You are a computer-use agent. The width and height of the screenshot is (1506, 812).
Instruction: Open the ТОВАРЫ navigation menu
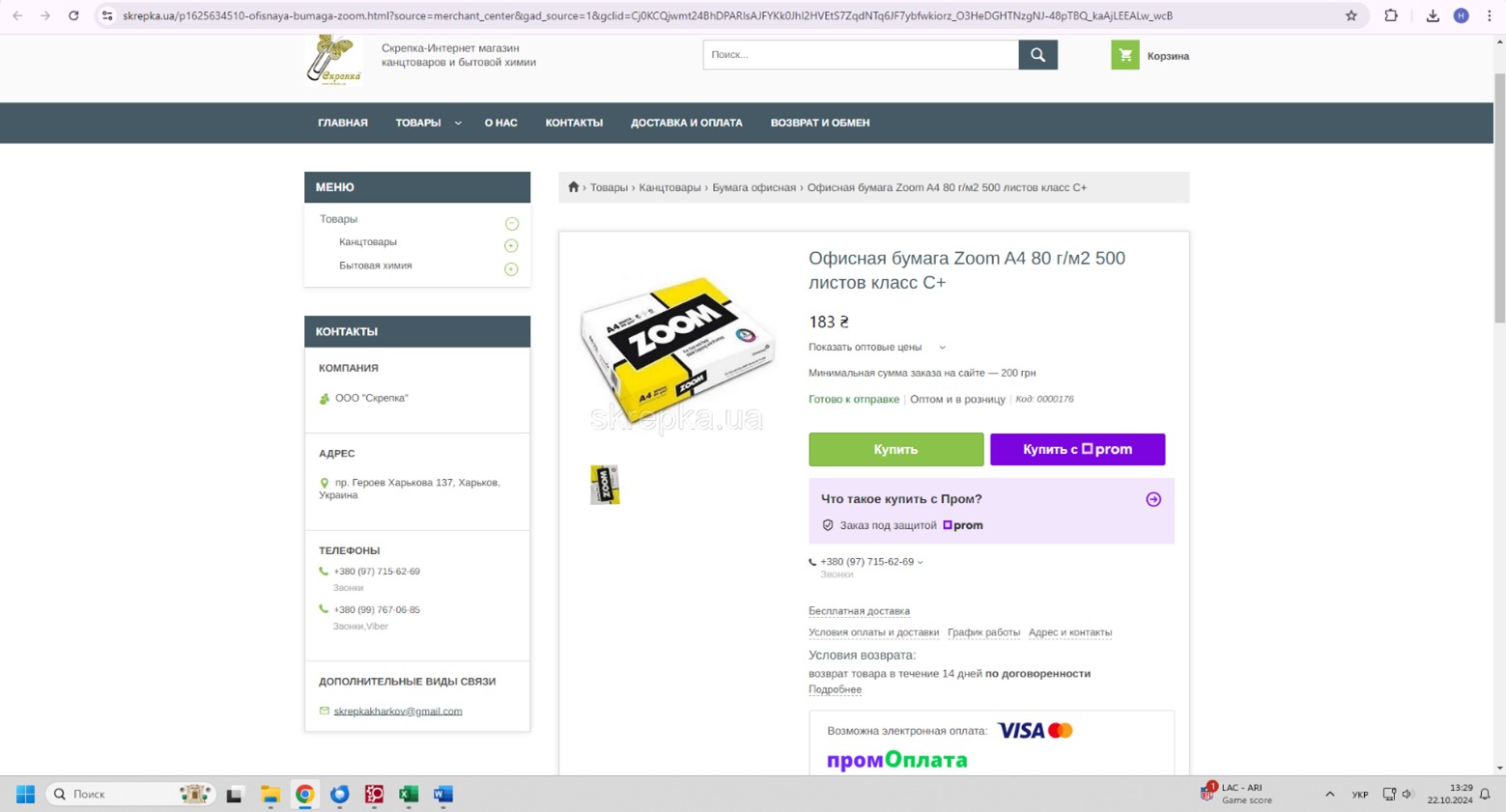click(x=427, y=123)
